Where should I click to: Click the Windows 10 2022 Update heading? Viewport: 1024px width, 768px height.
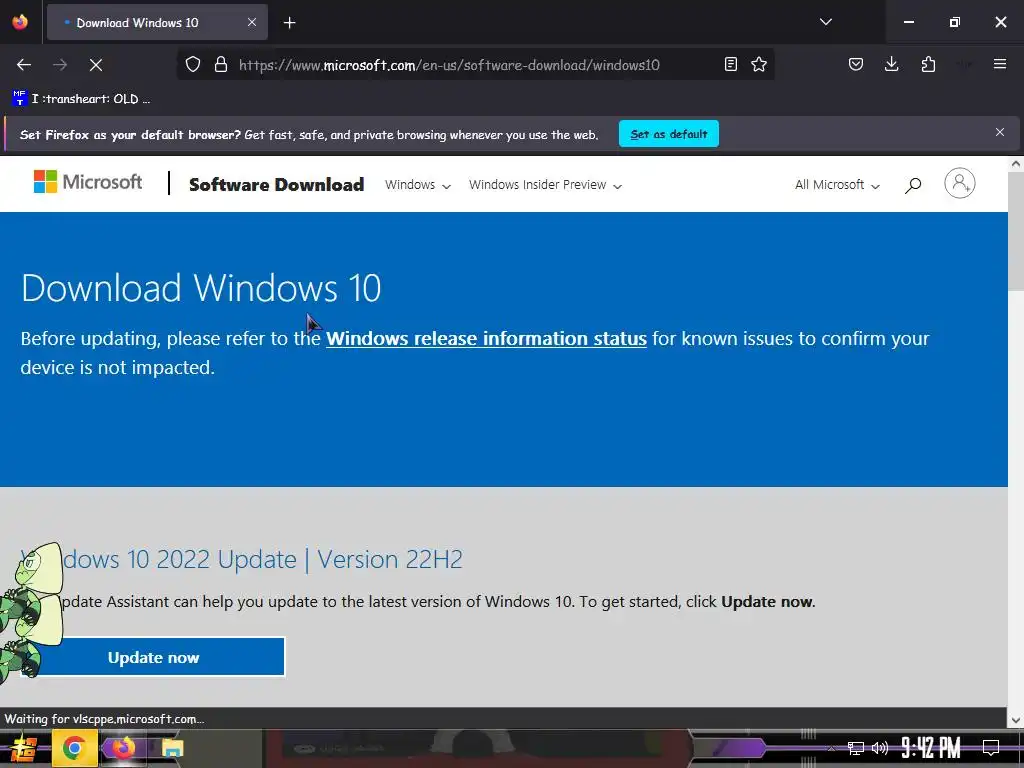pyautogui.click(x=242, y=560)
